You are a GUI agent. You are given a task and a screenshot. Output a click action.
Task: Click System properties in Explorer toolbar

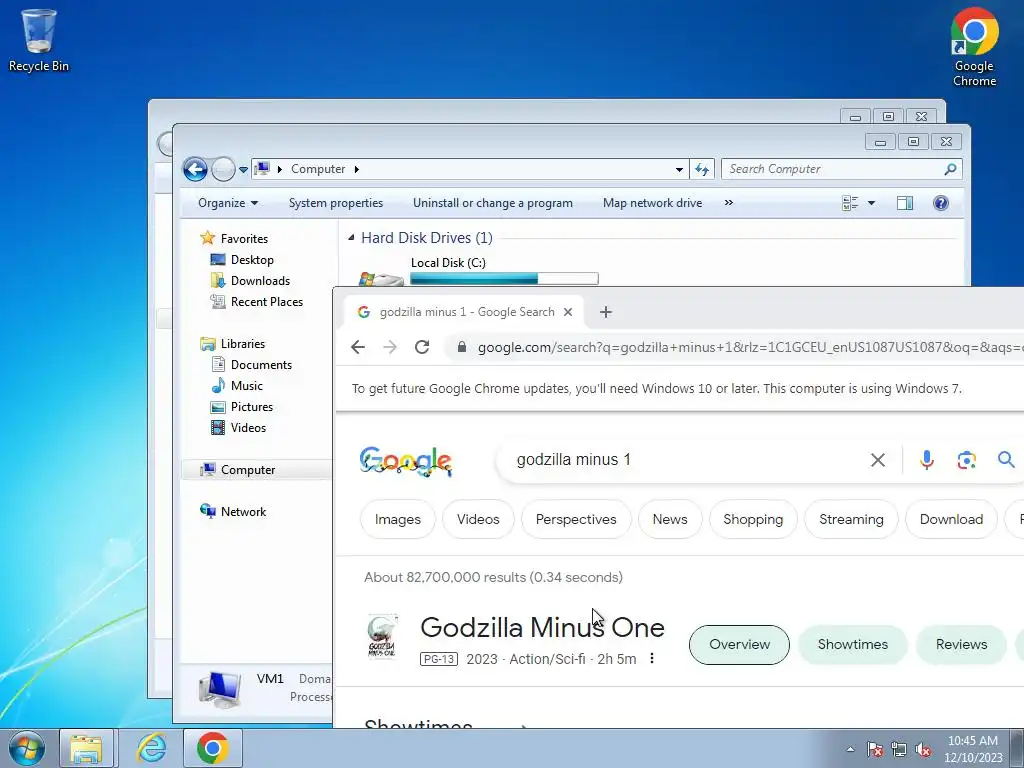click(336, 203)
